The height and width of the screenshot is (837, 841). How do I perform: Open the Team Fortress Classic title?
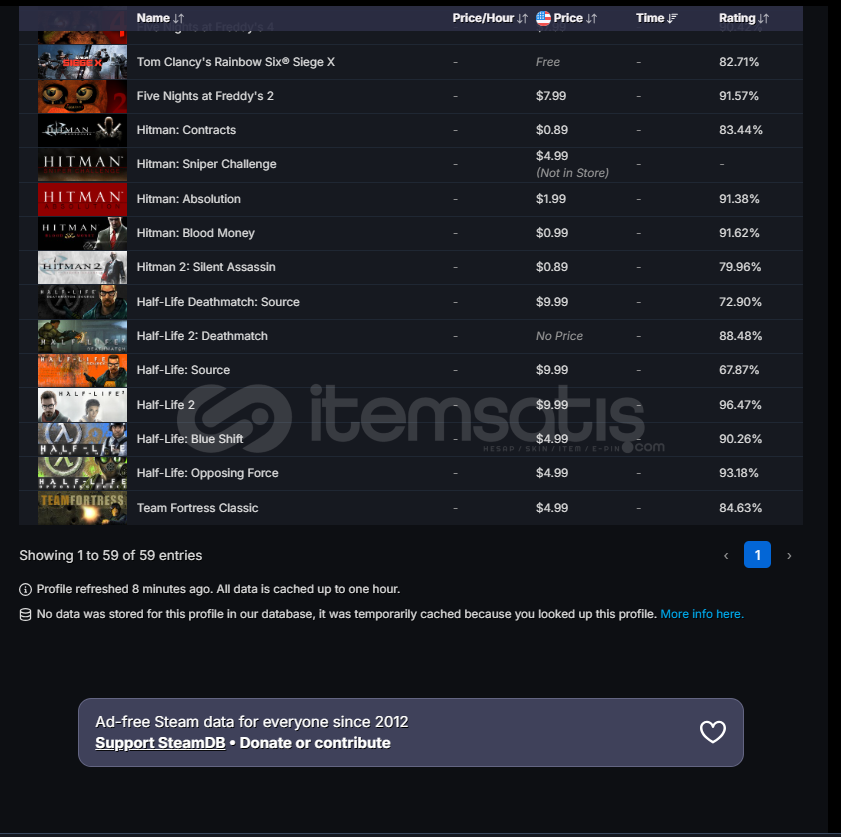[197, 508]
